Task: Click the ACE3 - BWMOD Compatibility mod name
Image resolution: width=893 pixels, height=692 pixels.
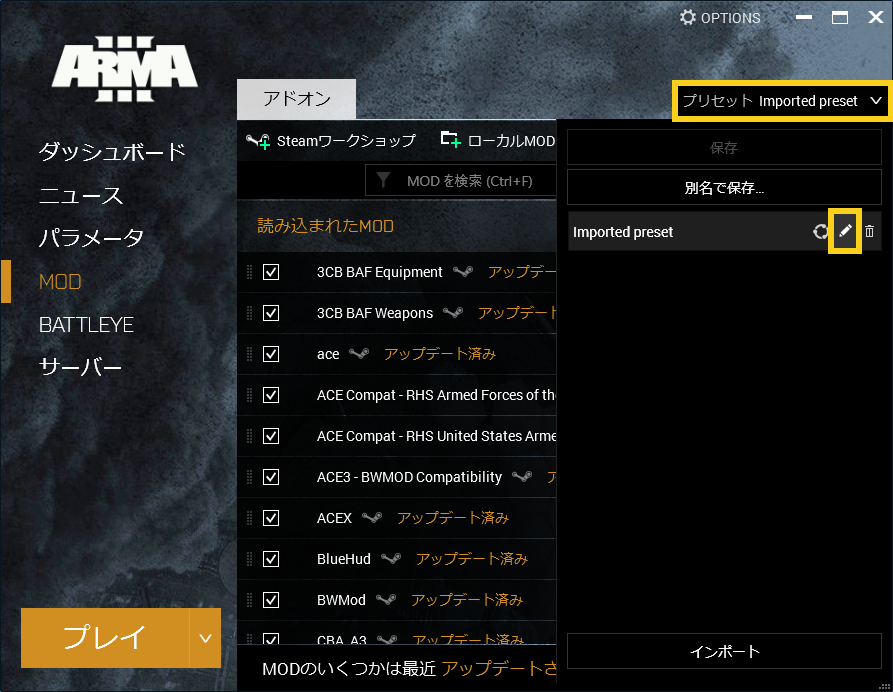Action: (409, 477)
